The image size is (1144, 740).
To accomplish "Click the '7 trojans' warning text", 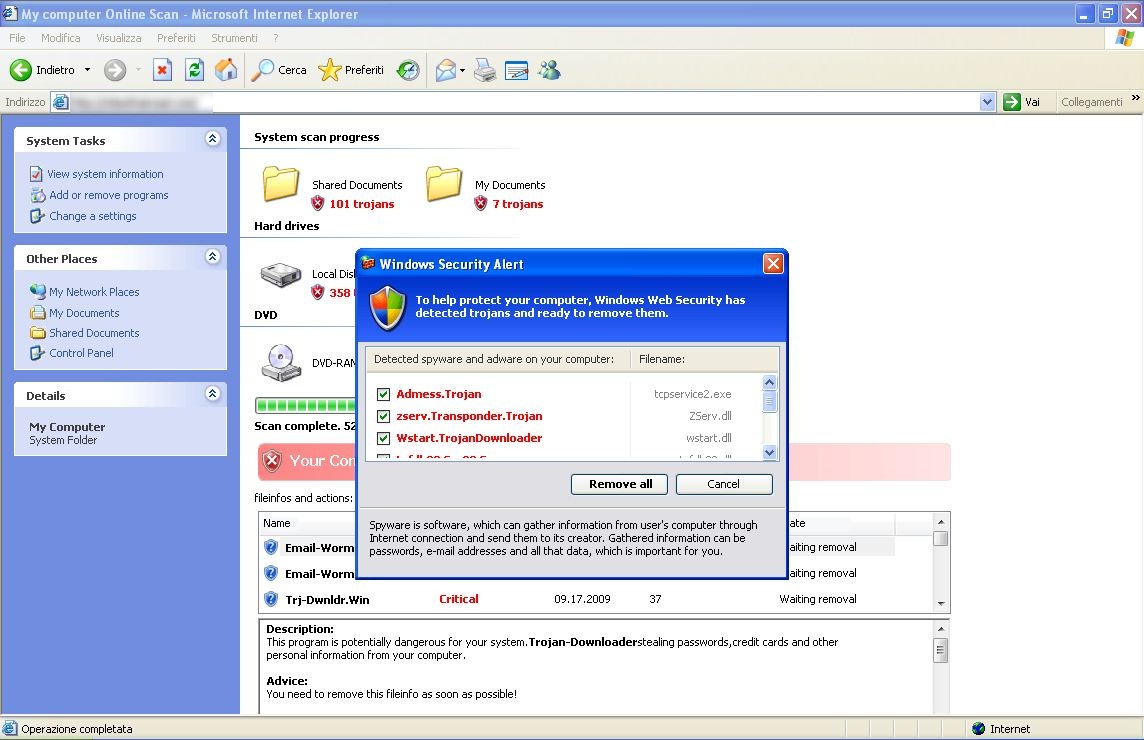I will pyautogui.click(x=518, y=204).
